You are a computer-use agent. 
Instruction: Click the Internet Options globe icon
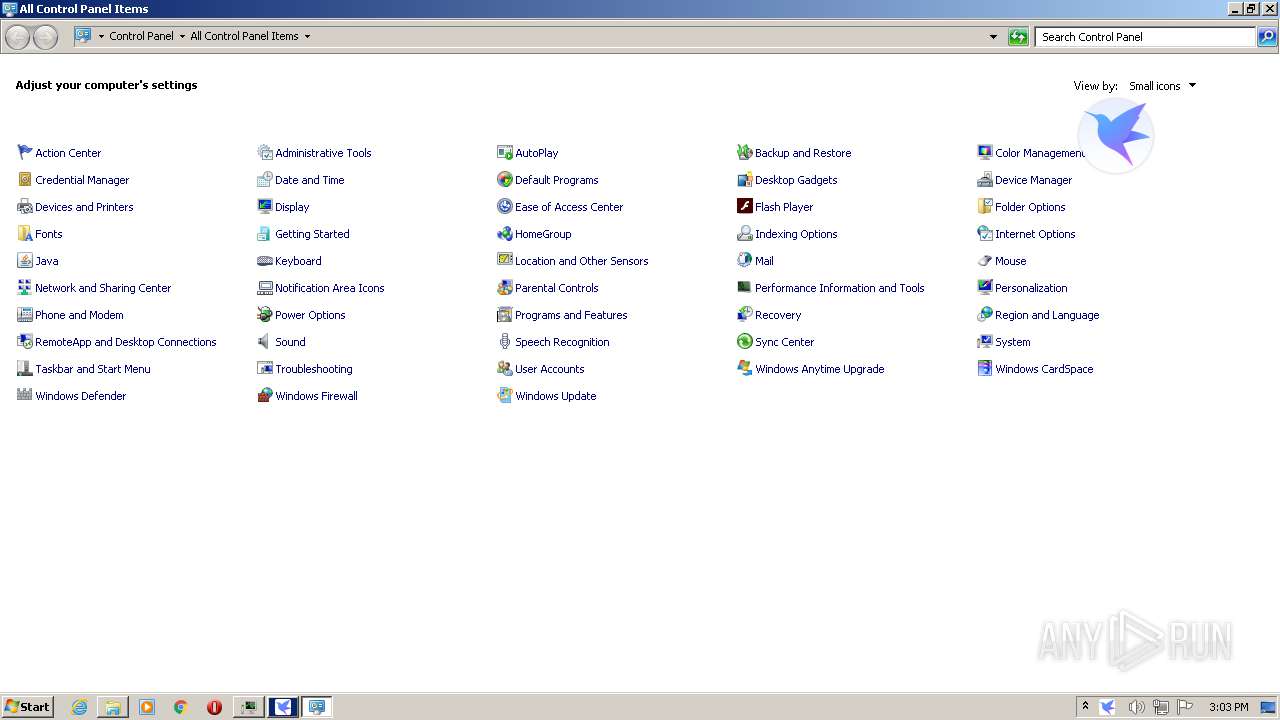tap(985, 234)
